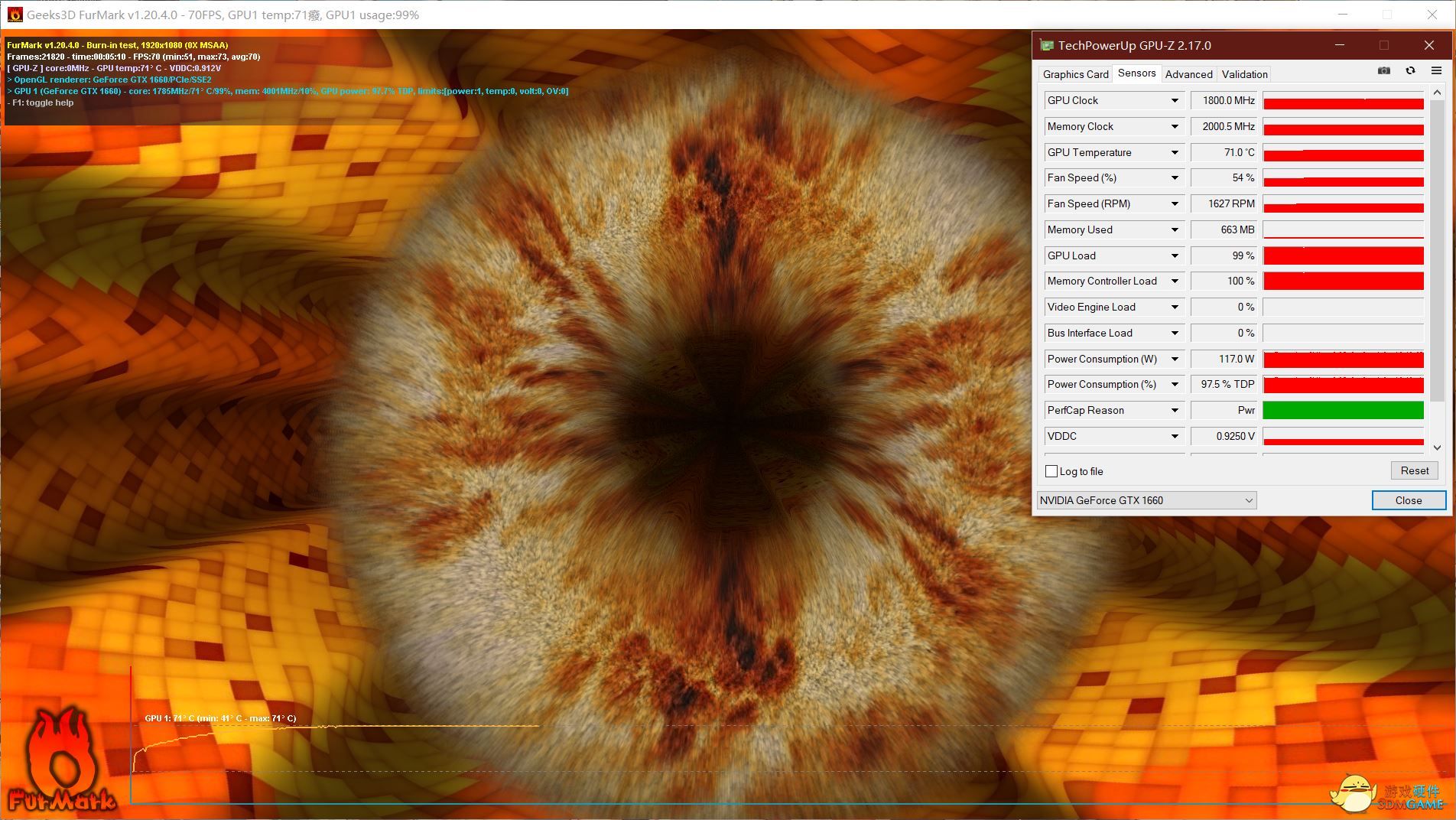
Task: Click the 117.0 W power value
Action: (1224, 359)
